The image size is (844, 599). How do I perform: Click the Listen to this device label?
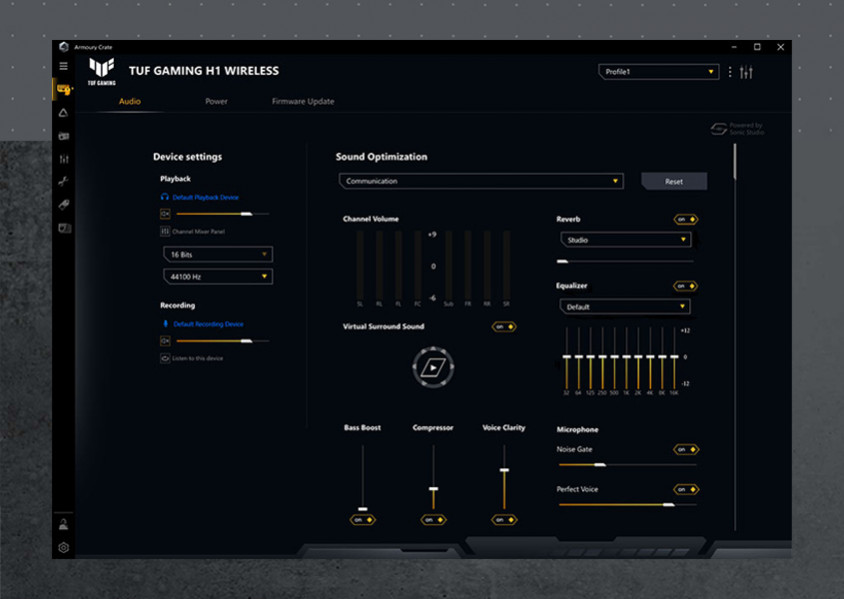pos(198,358)
